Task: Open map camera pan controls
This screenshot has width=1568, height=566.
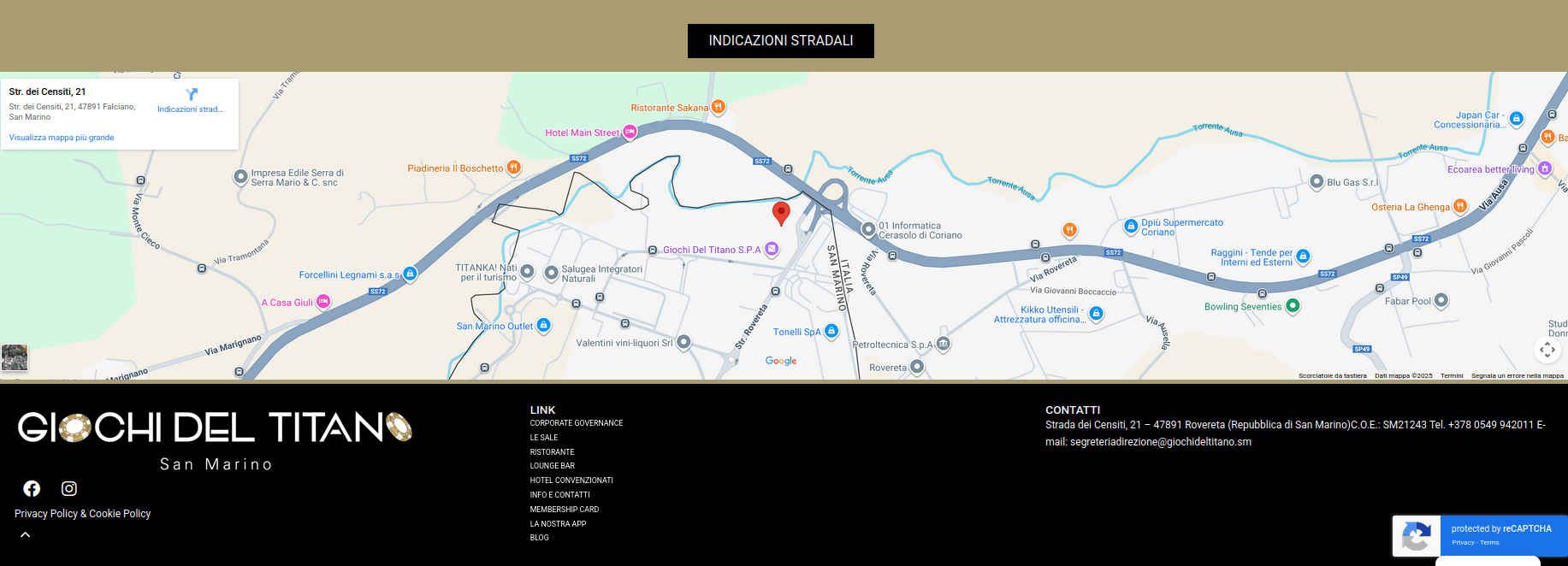Action: click(1547, 349)
